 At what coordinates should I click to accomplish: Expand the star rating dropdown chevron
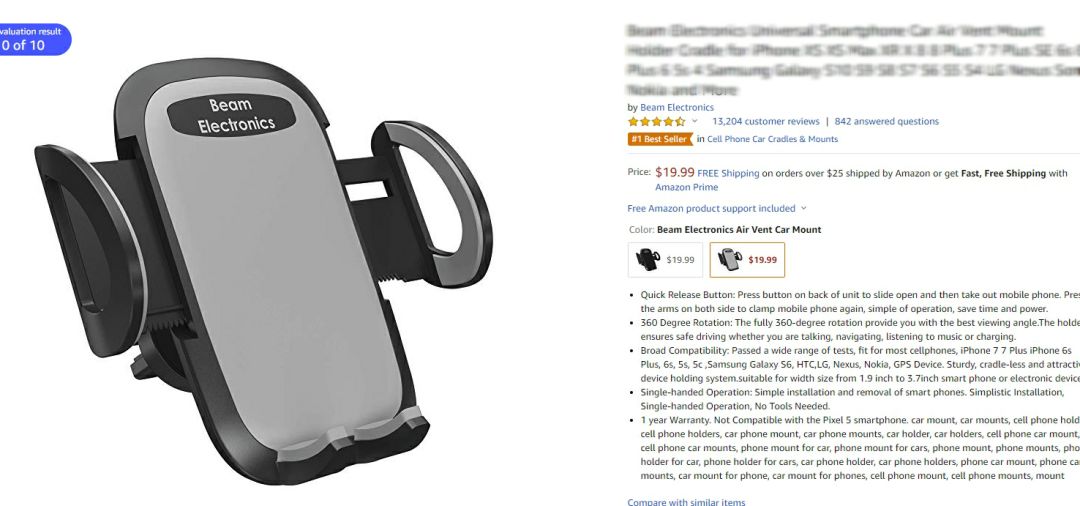[694, 121]
